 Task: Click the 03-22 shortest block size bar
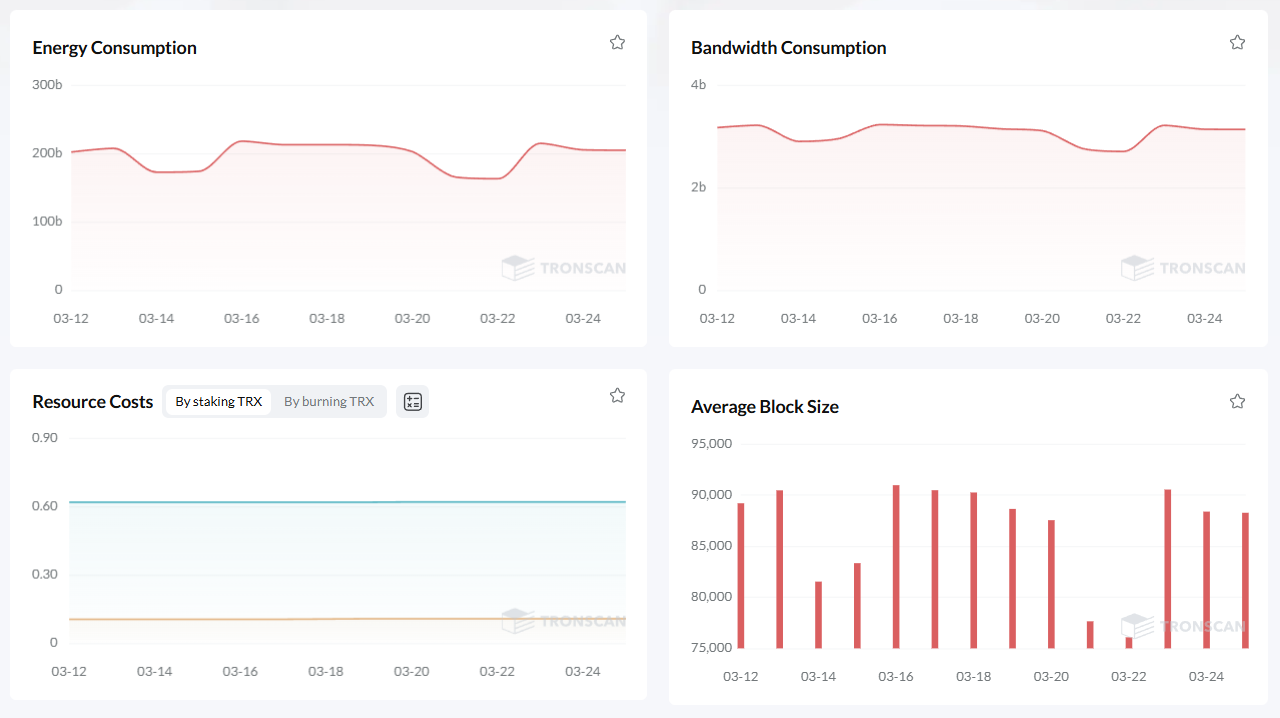pyautogui.click(x=1129, y=642)
